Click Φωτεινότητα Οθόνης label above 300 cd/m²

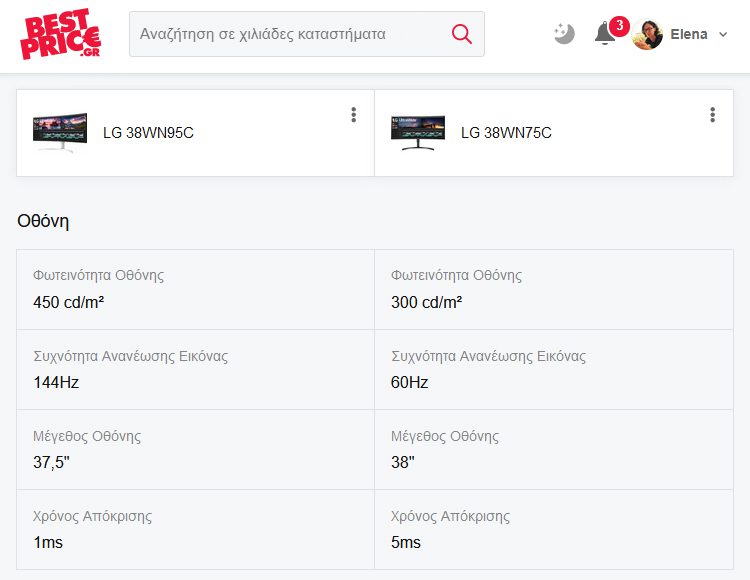coord(456,275)
